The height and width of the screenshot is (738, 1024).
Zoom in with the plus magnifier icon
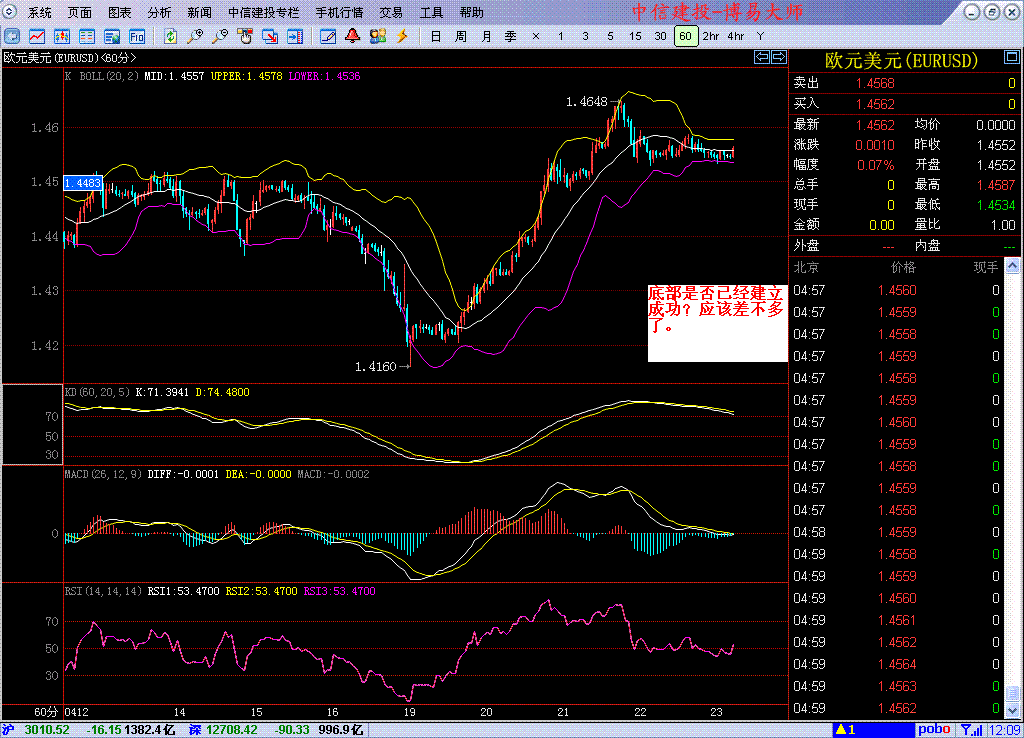pos(195,37)
